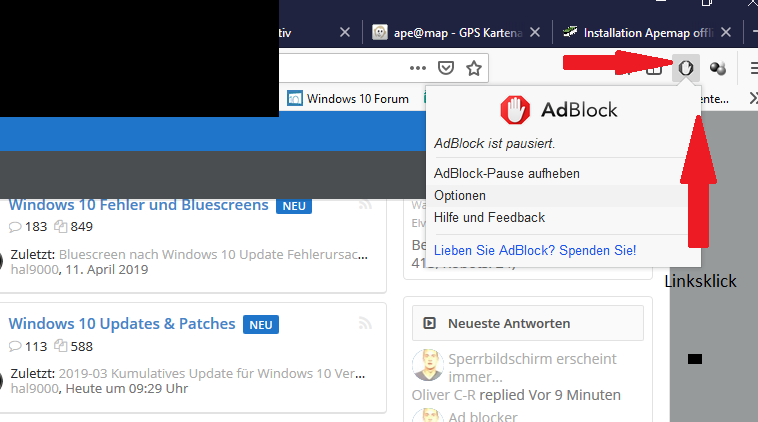Click the 'AdBlock ist pausiert.' status text
Viewport: 758px width, 422px height.
(x=495, y=144)
